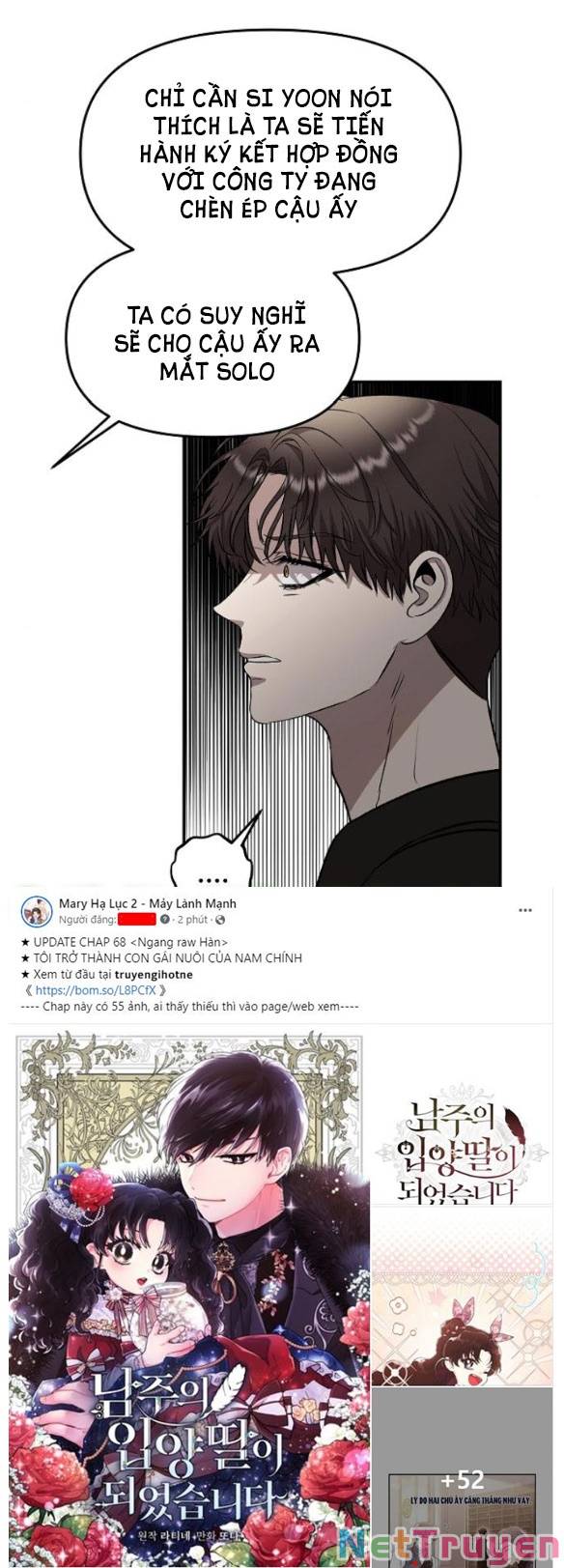Viewport: 564px width, 1568px height.
Task: Open the Korean title logo thumbnail
Action: click(x=462, y=1119)
